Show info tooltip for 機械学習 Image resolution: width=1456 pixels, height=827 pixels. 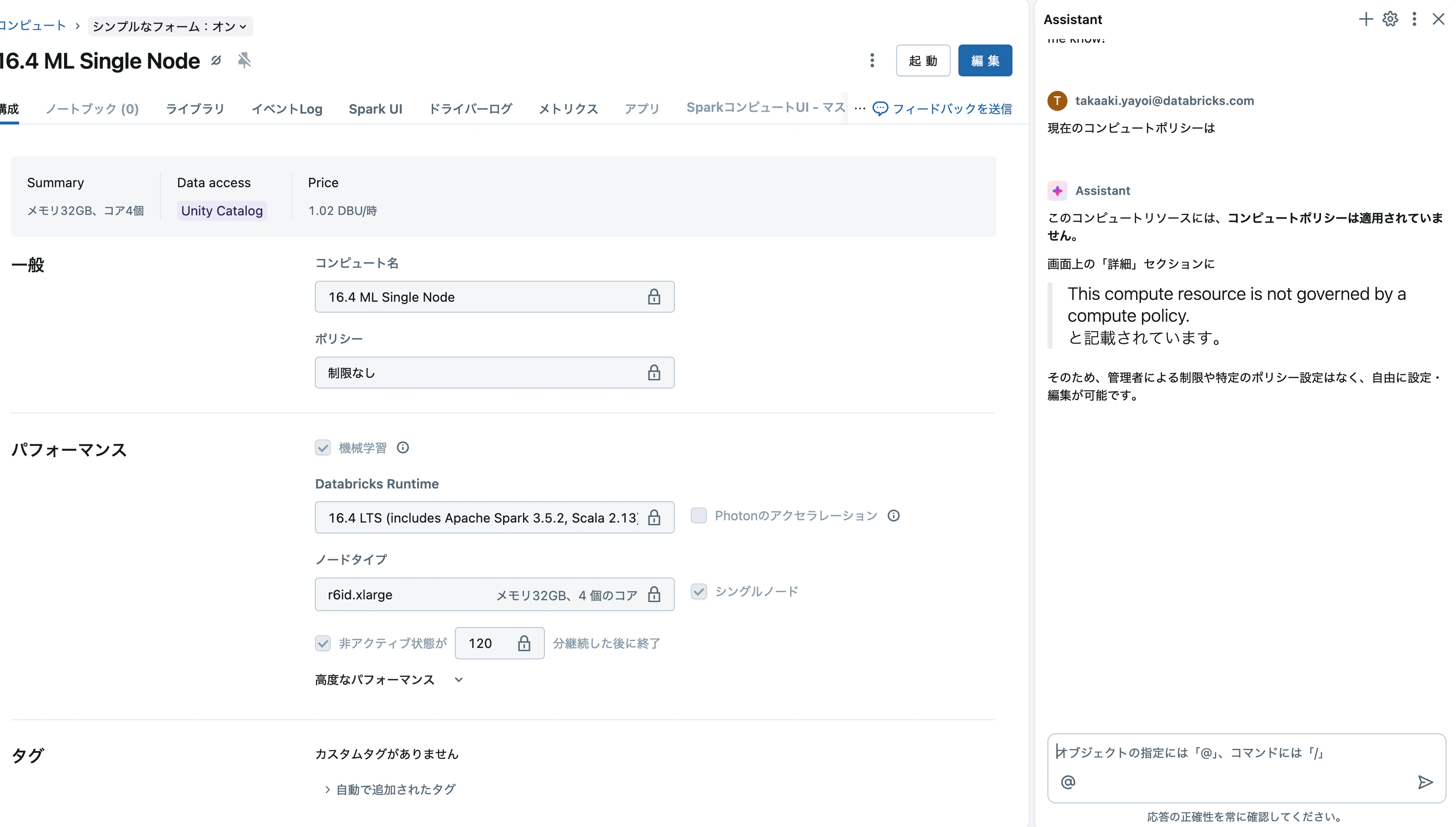[x=403, y=448]
